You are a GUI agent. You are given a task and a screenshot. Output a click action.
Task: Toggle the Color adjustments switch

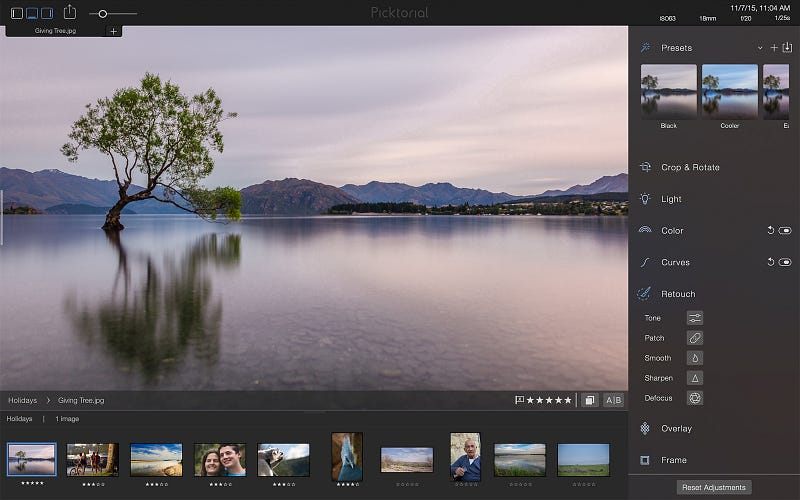pyautogui.click(x=785, y=231)
